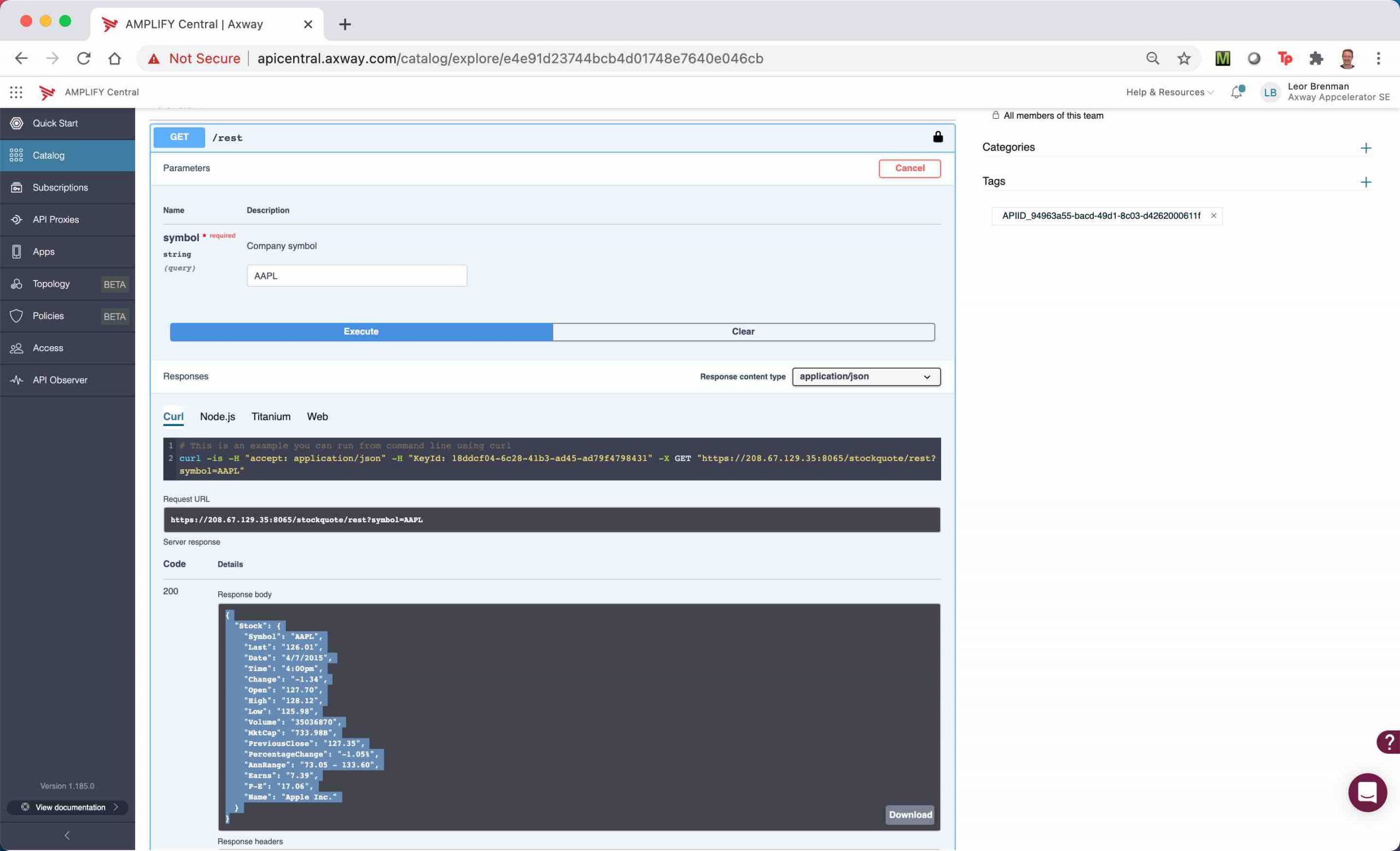Open Chrome profile picture
The height and width of the screenshot is (851, 1400).
click(1346, 58)
